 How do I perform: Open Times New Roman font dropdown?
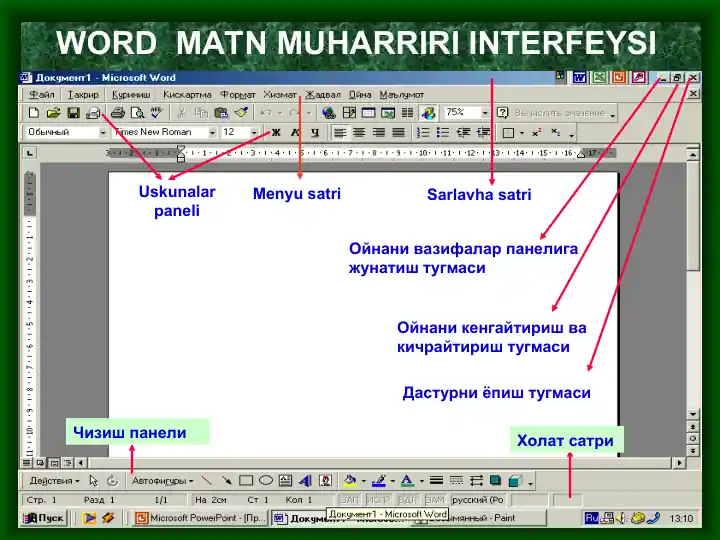click(x=212, y=133)
